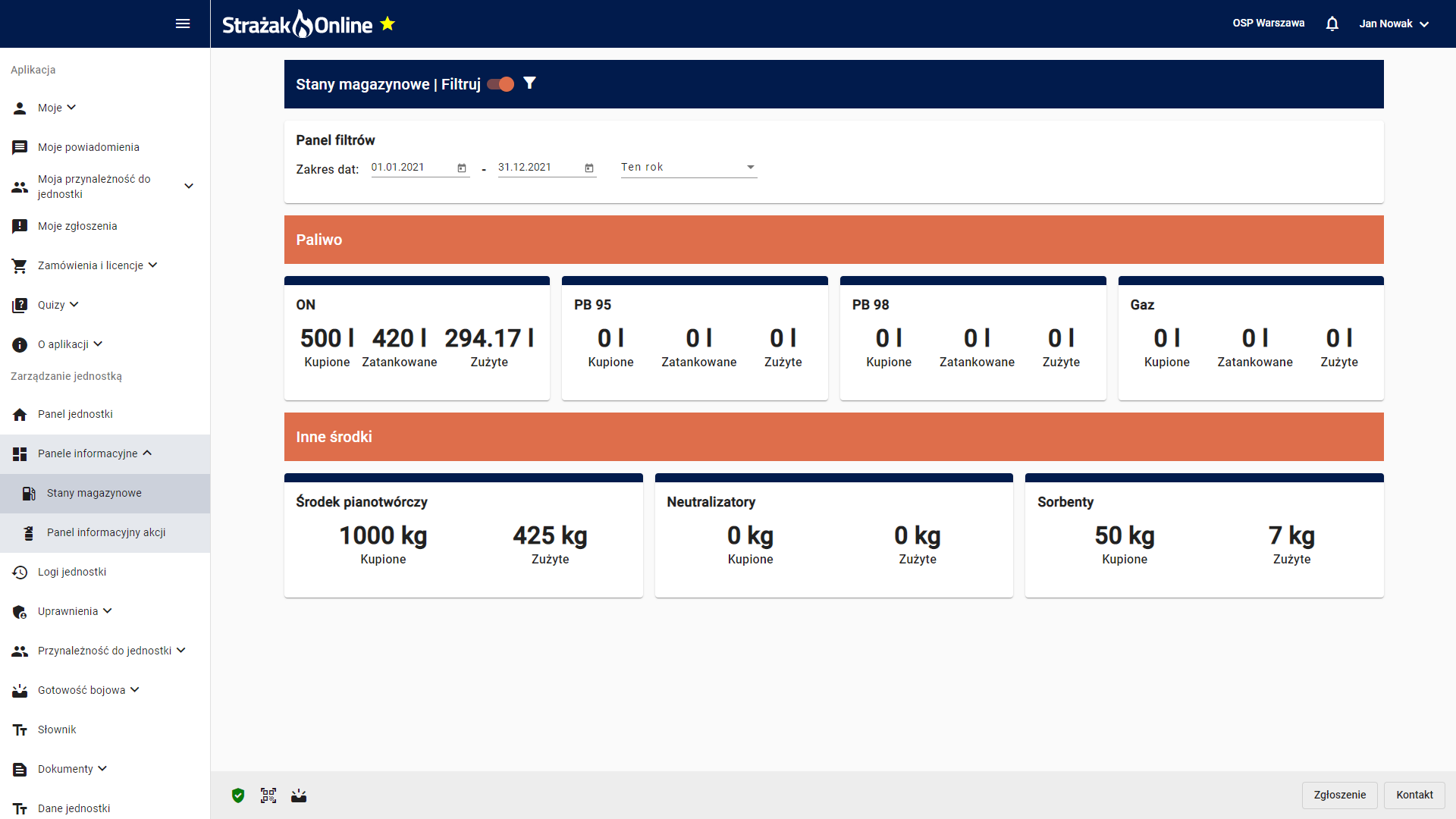Click the Przynależność do jednostki people icon
The image size is (1456, 819).
coord(20,651)
